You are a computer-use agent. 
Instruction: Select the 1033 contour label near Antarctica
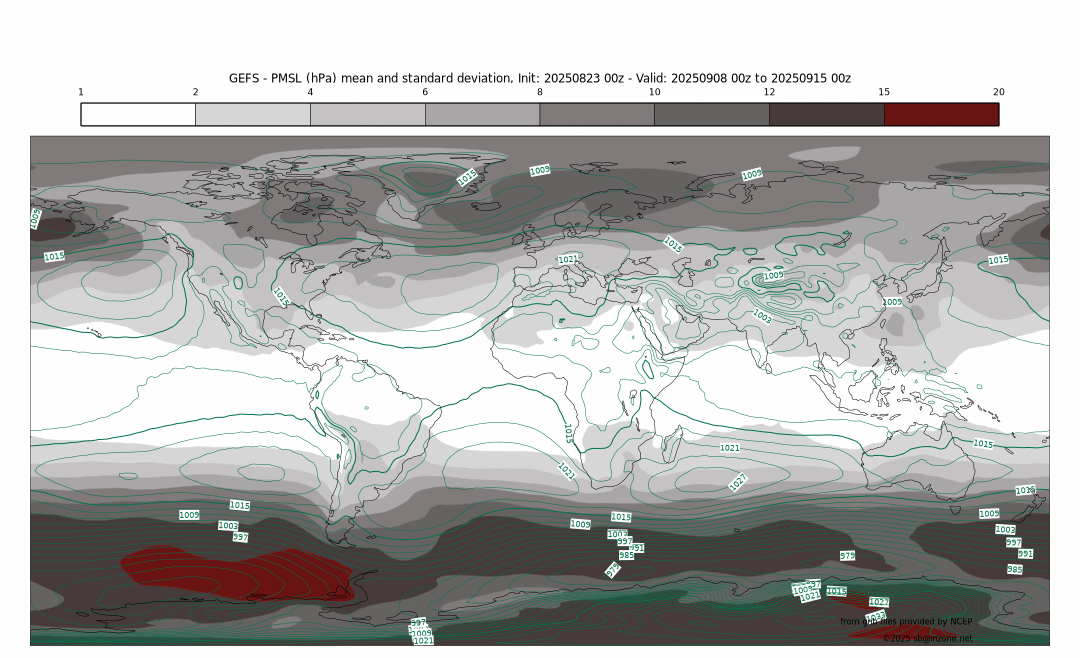(x=877, y=616)
